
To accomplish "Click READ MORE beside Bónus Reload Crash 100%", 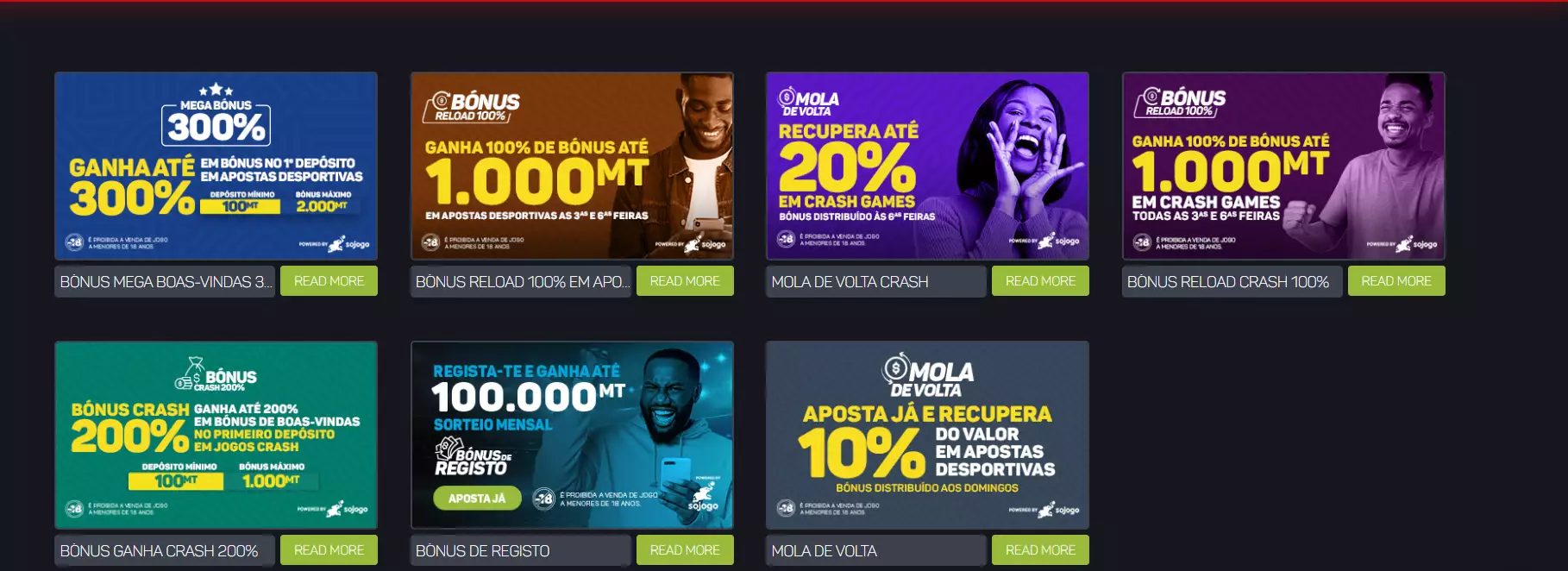I will click(1396, 281).
